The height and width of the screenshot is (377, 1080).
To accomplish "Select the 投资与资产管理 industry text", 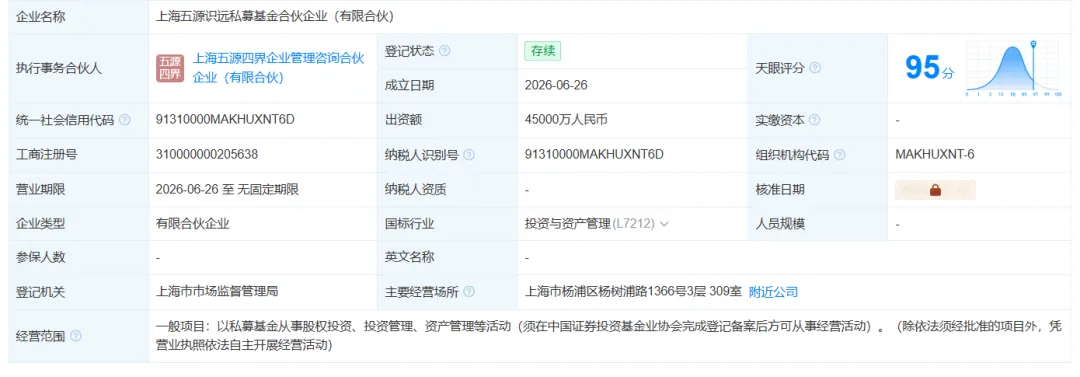I will [568, 223].
